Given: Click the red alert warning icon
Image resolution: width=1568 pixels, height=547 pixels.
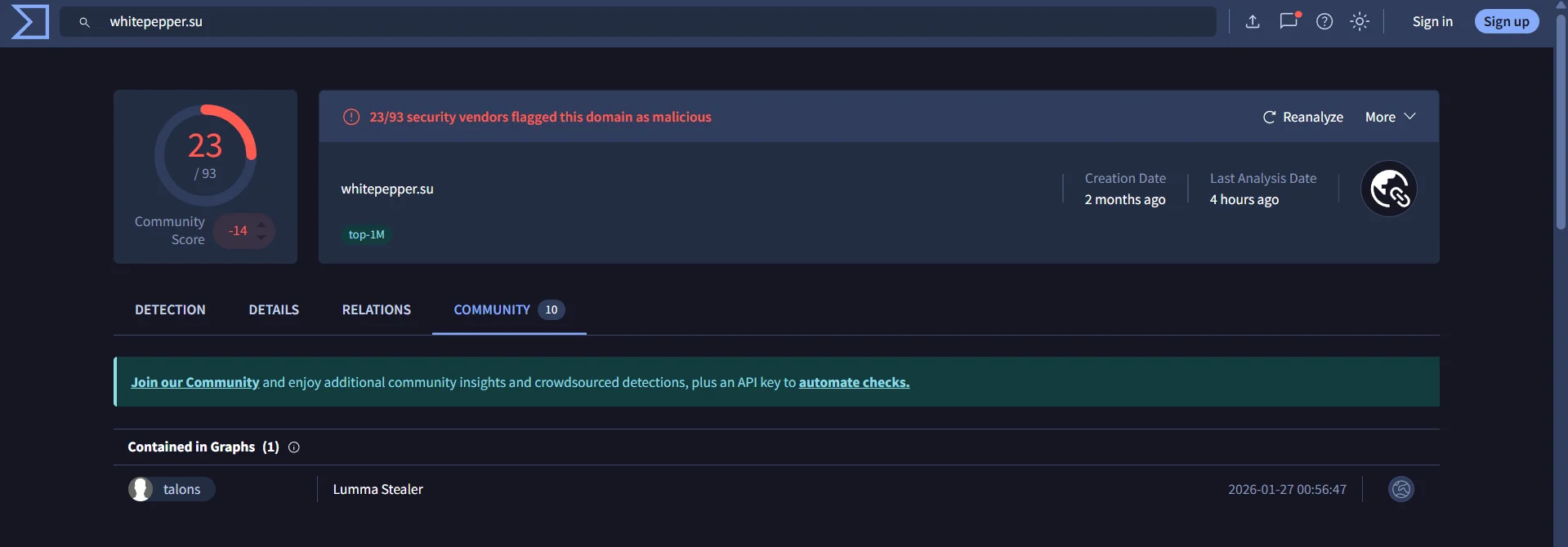Looking at the screenshot, I should 351,117.
